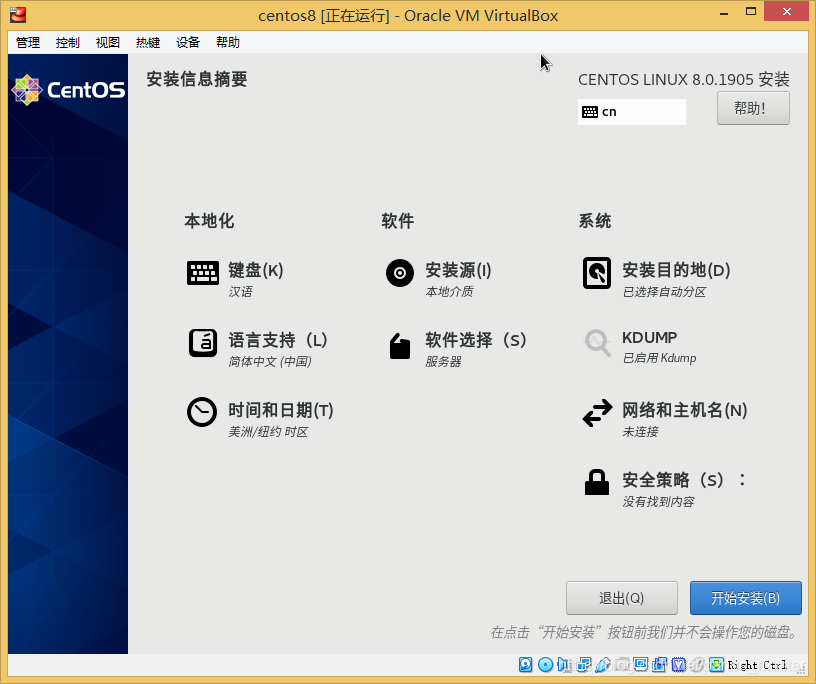Open the 管理 menu
Screen dimensions: 816x684
(28, 43)
